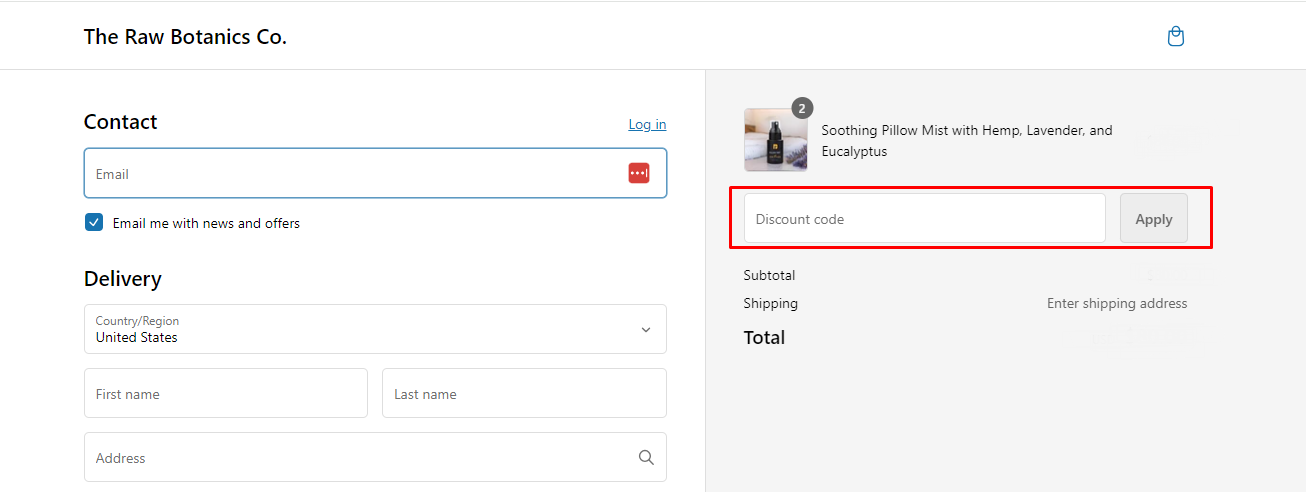Open the shopping bag cart icon
The image size is (1306, 492).
(x=1176, y=37)
